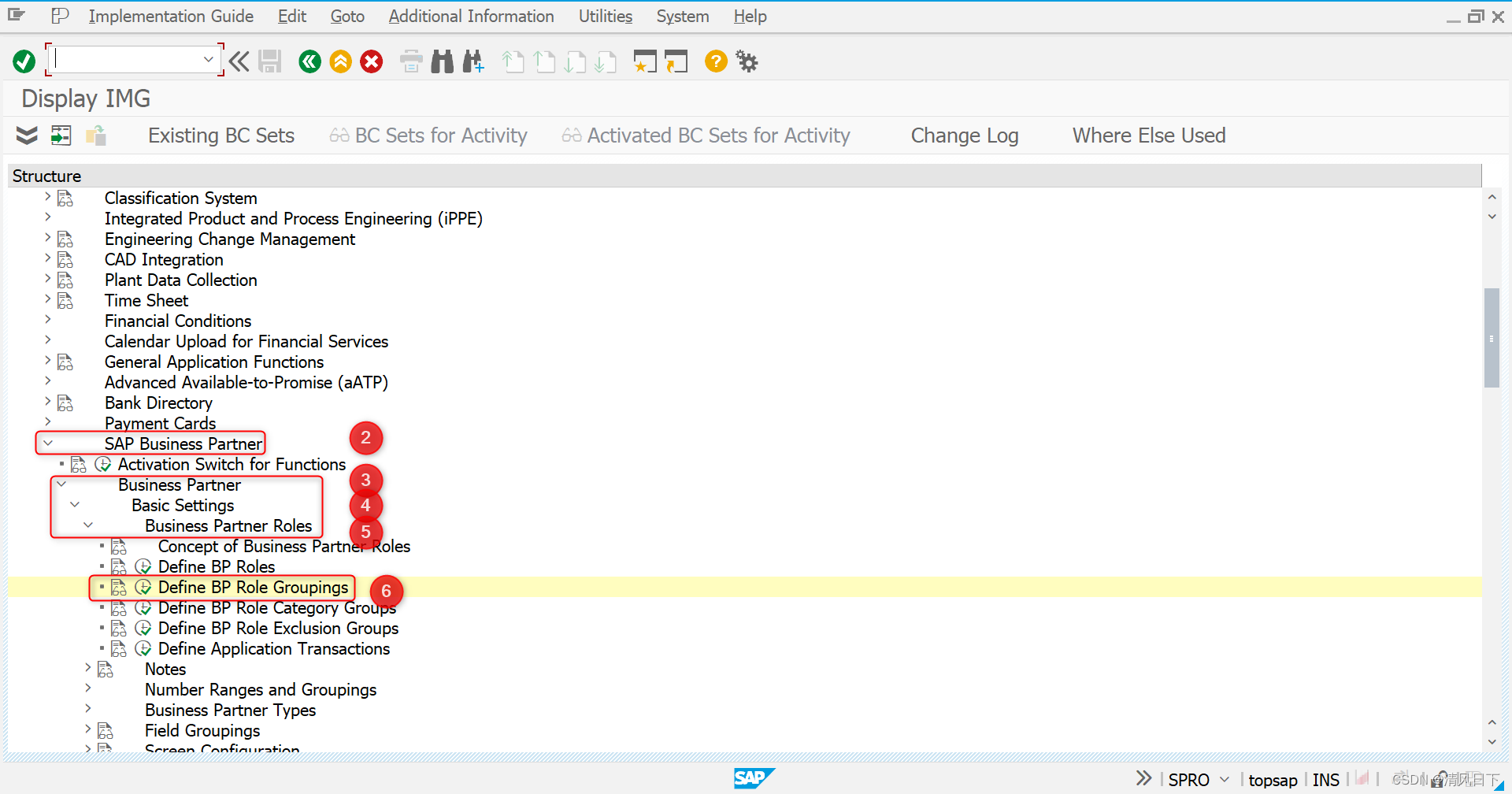The image size is (1512, 794).
Task: Open the System menu
Action: (x=682, y=16)
